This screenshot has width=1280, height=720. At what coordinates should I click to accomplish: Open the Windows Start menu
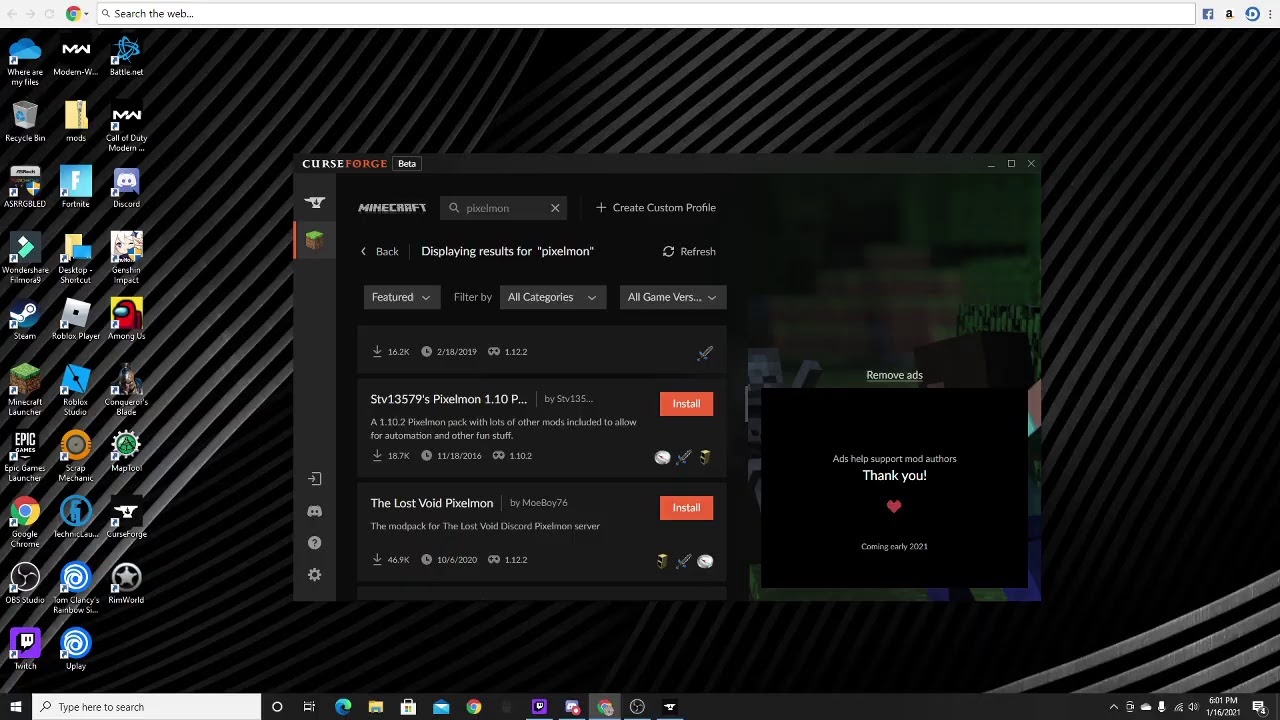click(15, 707)
